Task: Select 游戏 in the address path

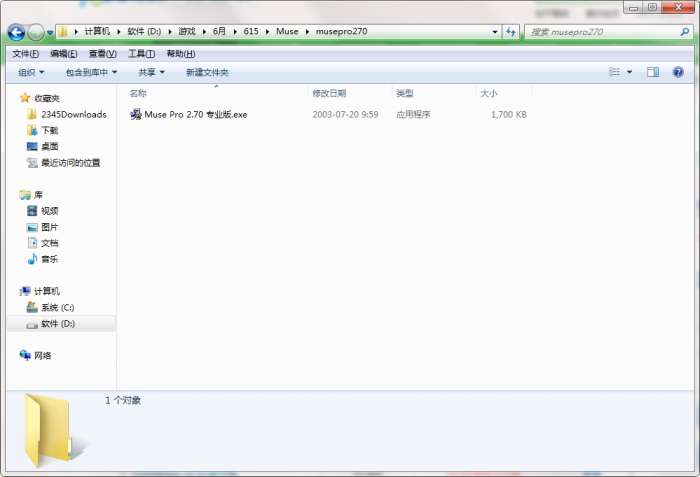Action: 187,32
